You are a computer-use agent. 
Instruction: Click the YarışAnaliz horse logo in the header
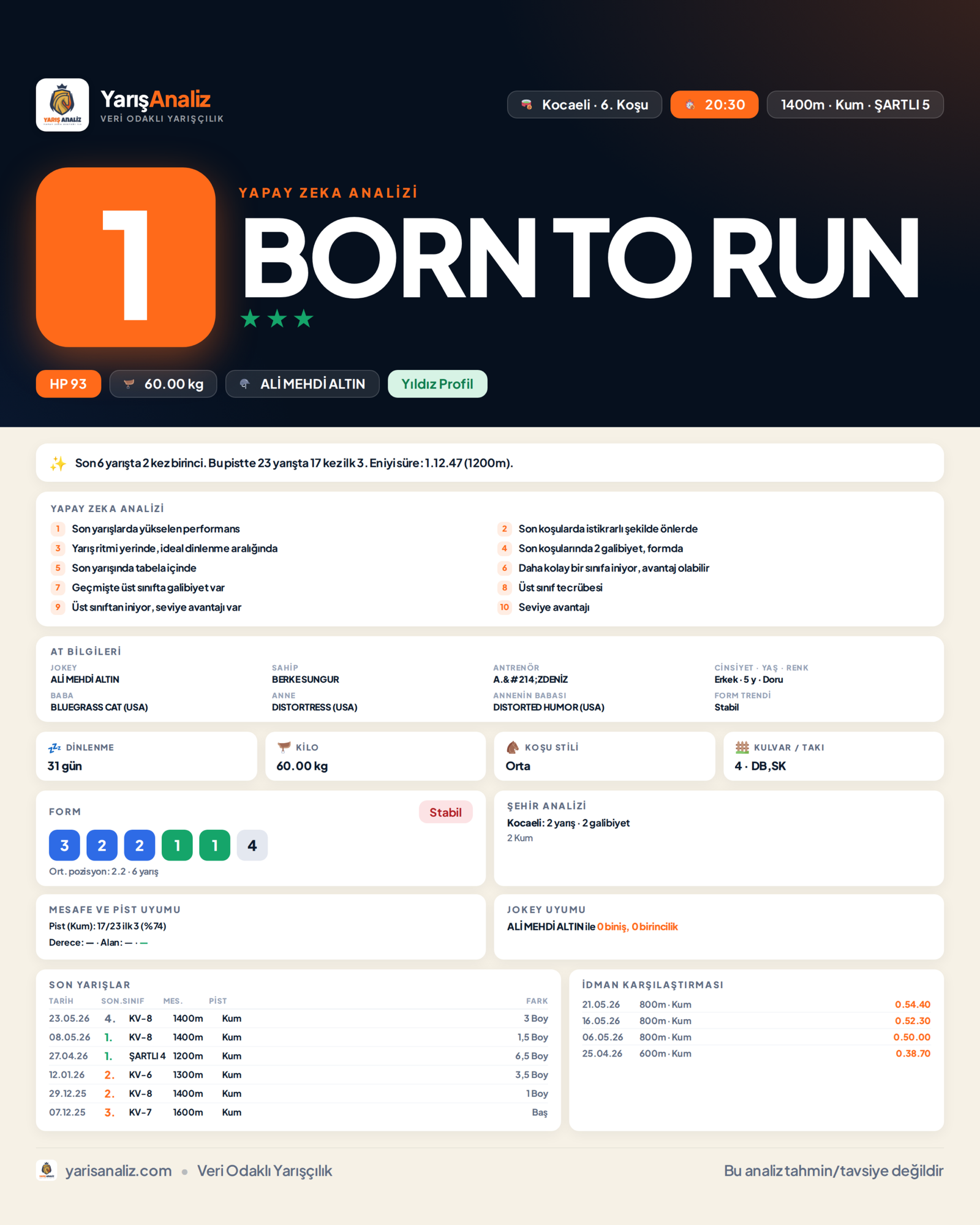pos(62,105)
